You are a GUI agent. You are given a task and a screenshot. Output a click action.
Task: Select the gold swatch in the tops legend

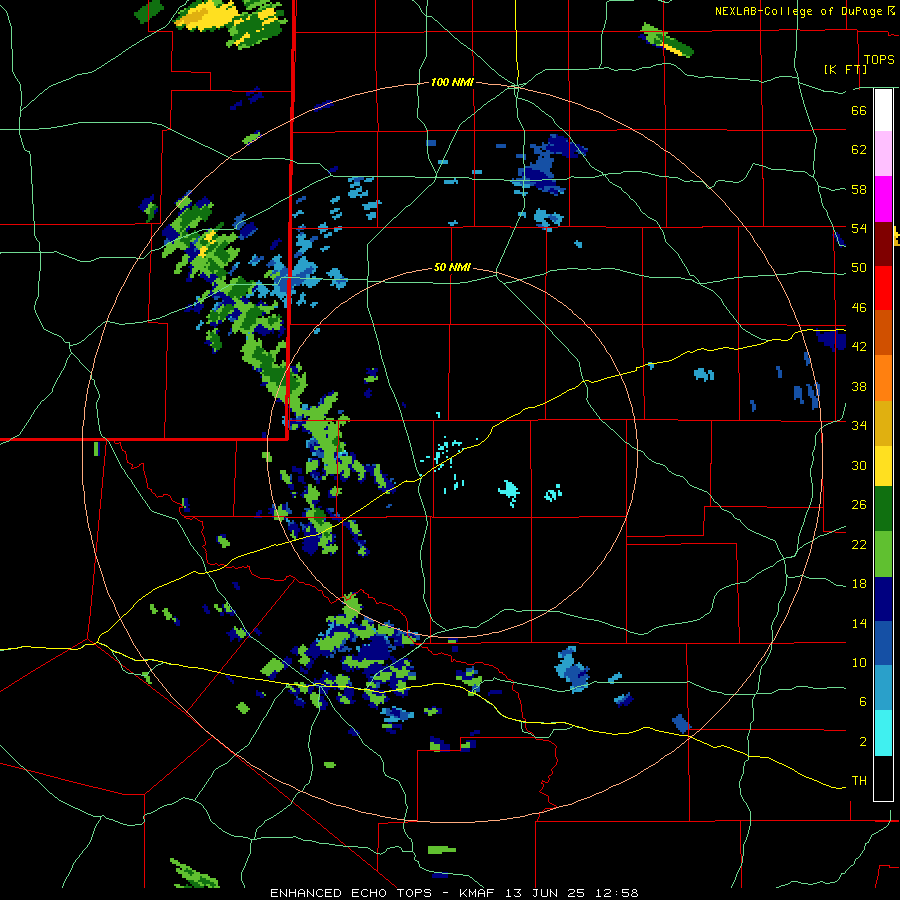883,423
